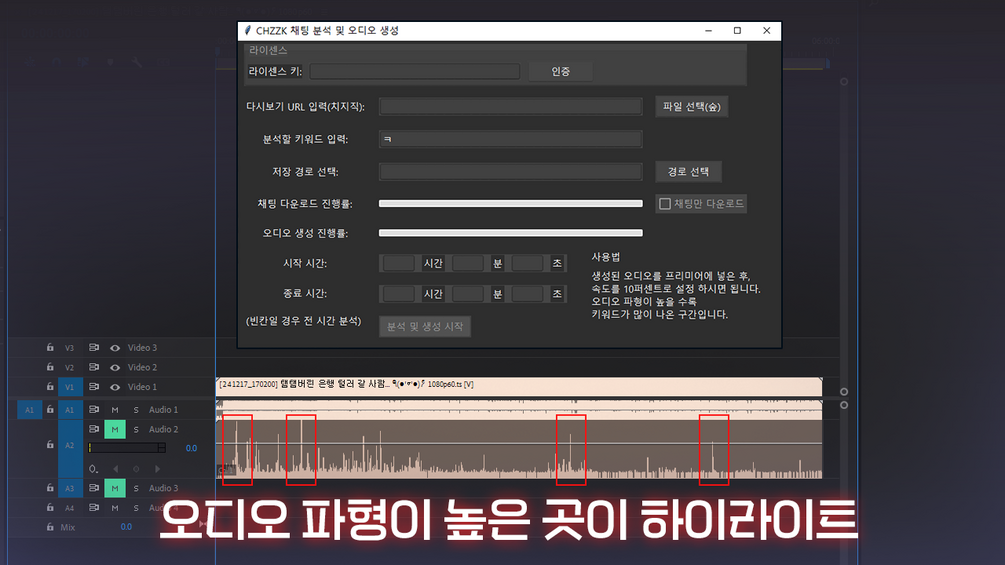Click the 시작 시간 hour field
Screen dimensions: 1005x565
click(399, 263)
